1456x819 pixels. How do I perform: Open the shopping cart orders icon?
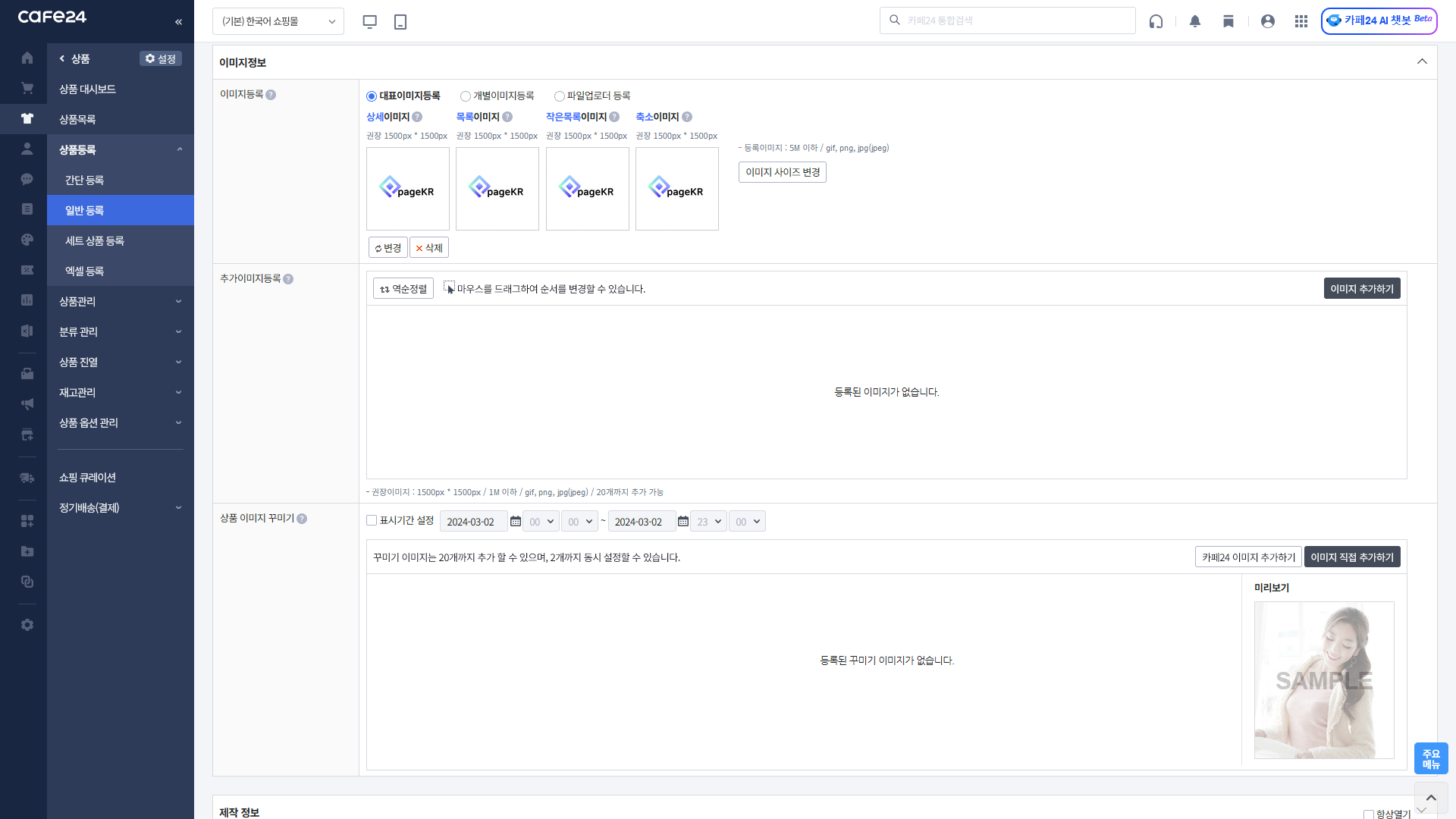click(27, 89)
